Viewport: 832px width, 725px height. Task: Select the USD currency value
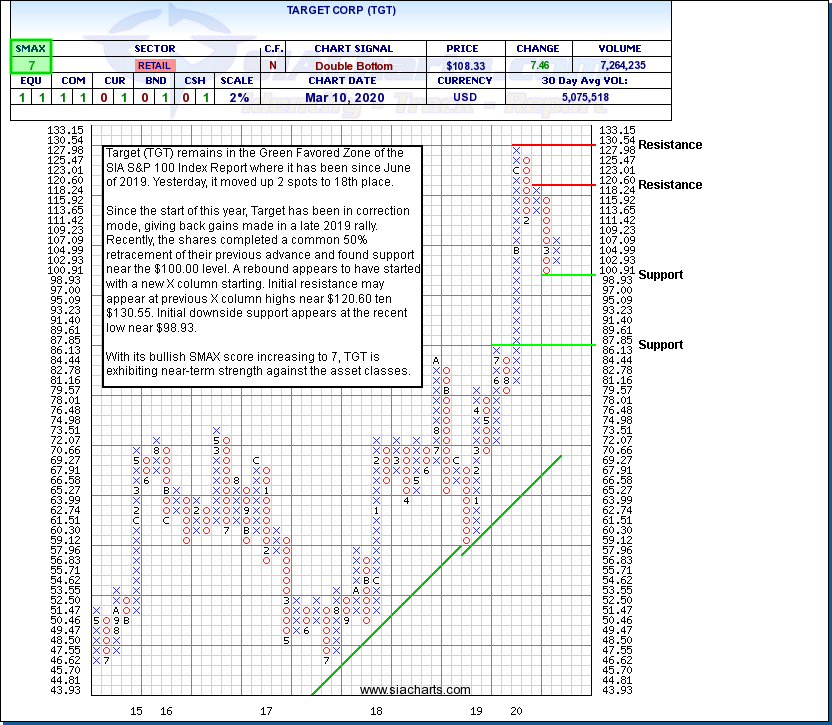click(464, 97)
